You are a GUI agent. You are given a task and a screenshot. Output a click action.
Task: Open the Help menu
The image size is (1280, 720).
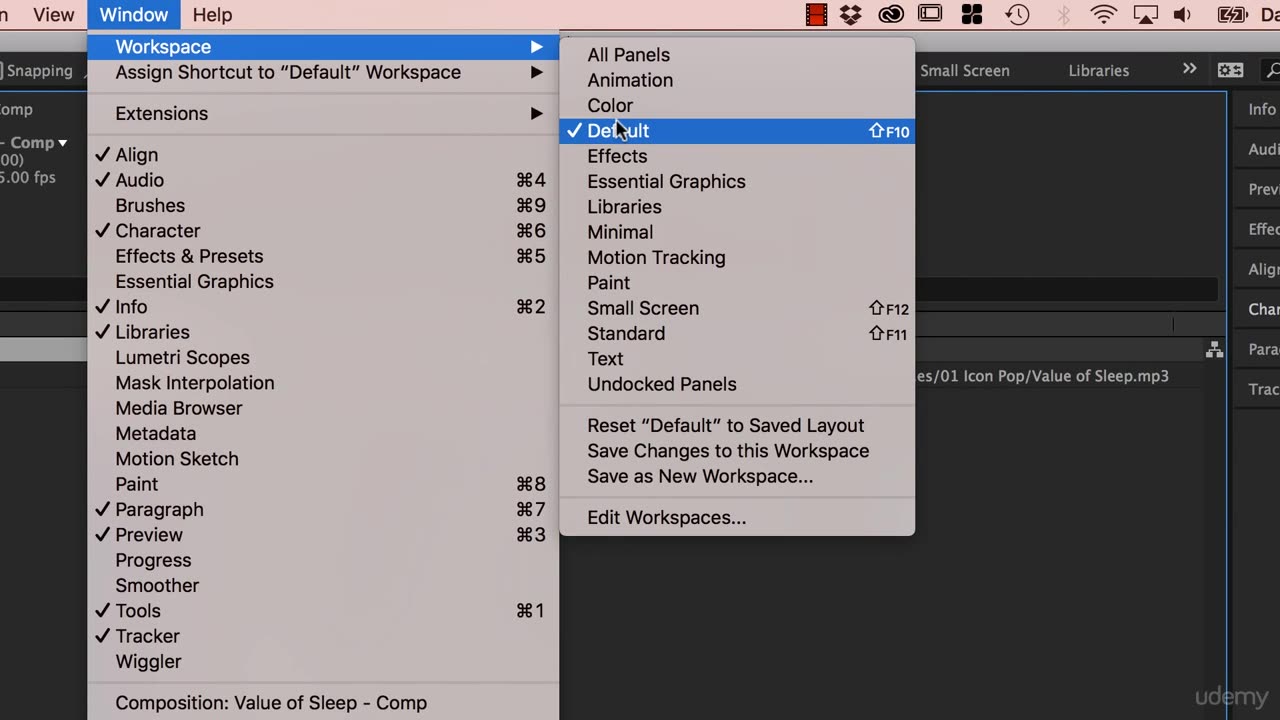click(212, 15)
